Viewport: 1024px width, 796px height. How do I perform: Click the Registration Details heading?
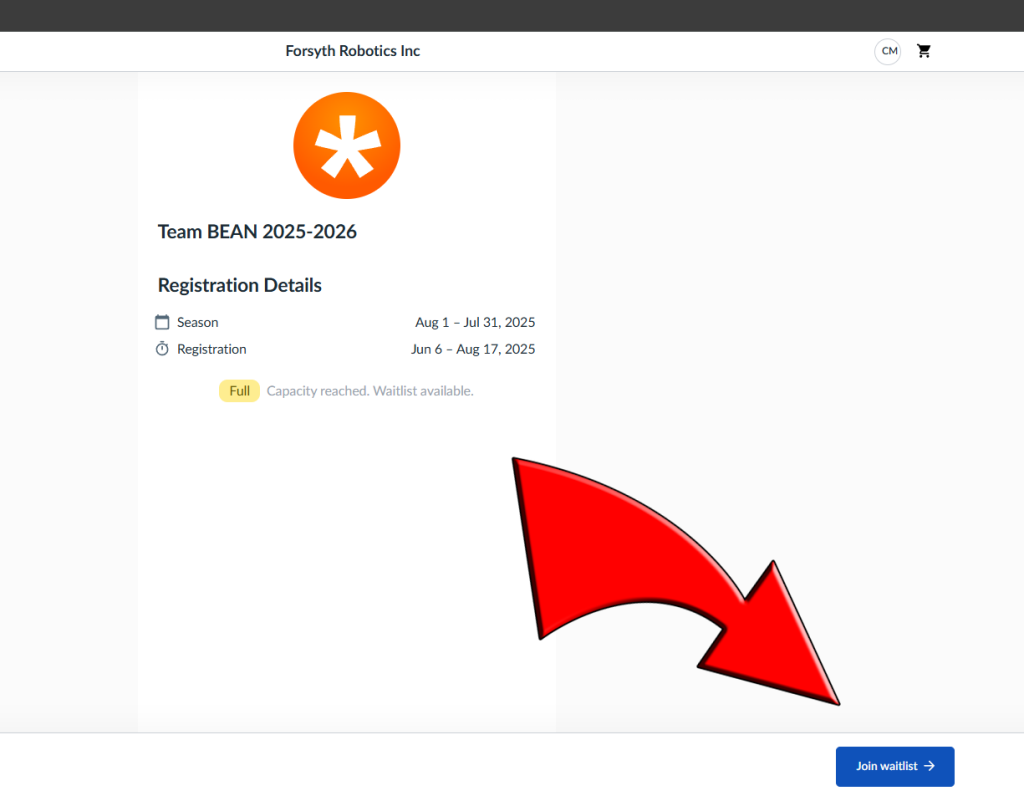(x=240, y=285)
